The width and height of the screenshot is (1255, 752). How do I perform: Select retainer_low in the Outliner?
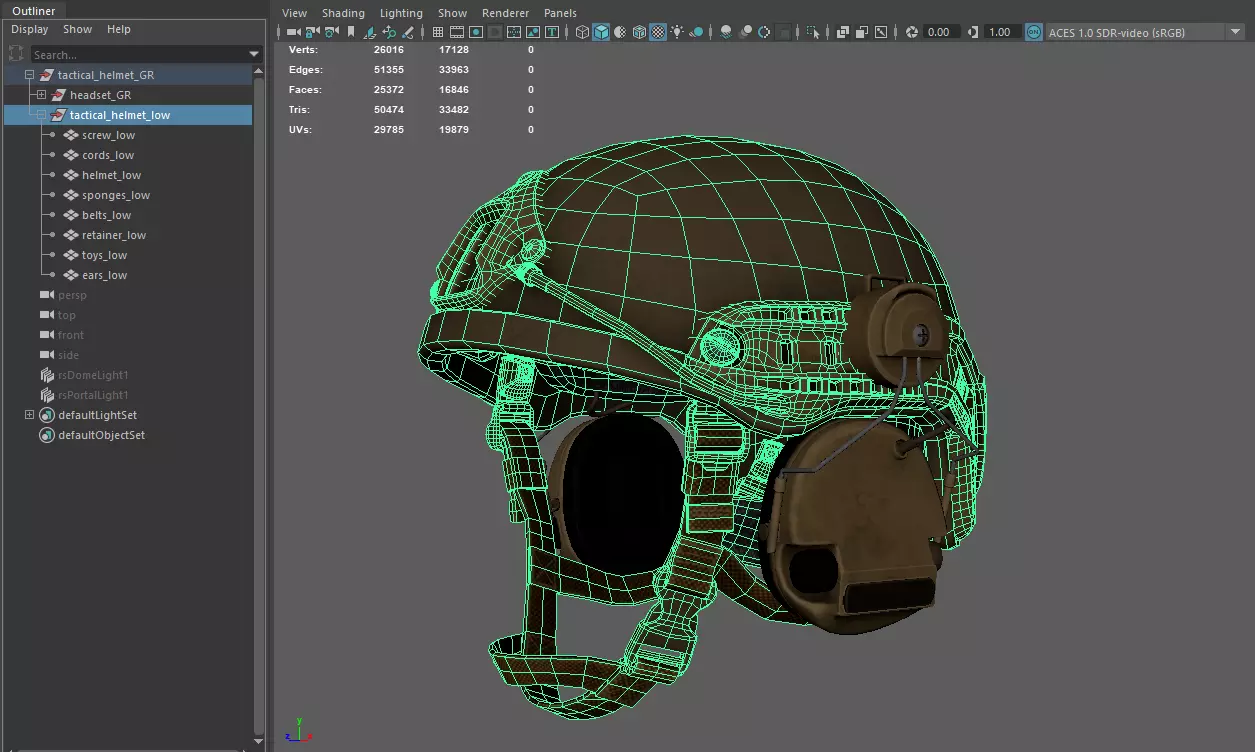(113, 235)
